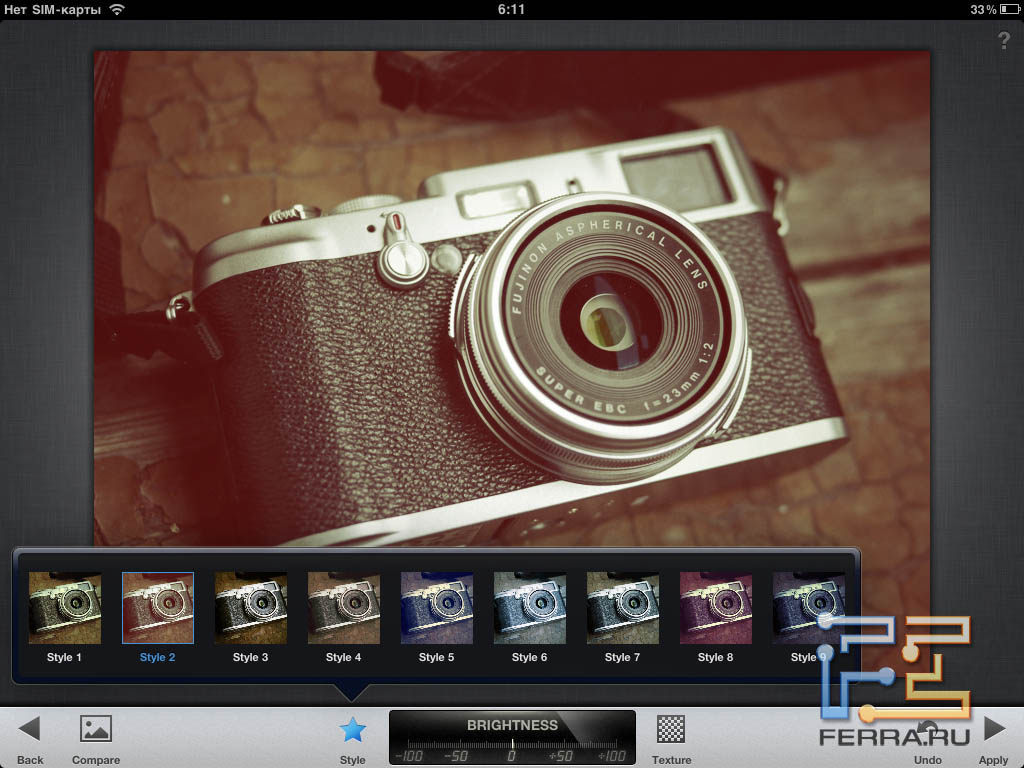Screen dimensions: 1024x768
Task: Pick the Style 7 thumbnail
Action: pyautogui.click(x=623, y=608)
